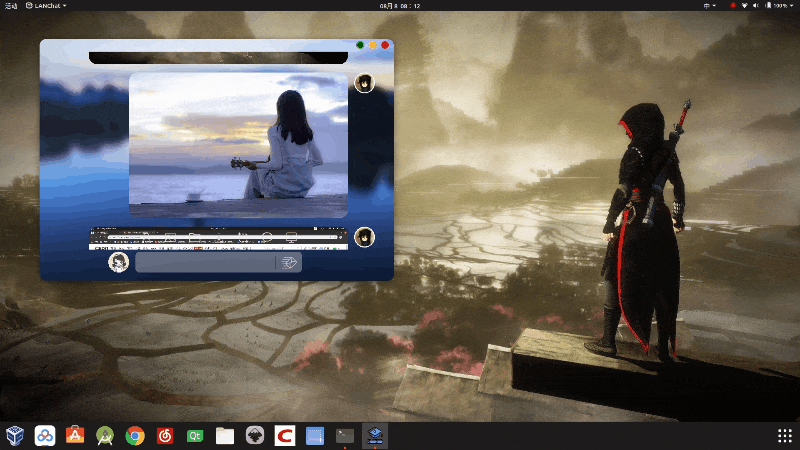Launch Qt Creator from the dock
The height and width of the screenshot is (450, 800).
tap(195, 436)
